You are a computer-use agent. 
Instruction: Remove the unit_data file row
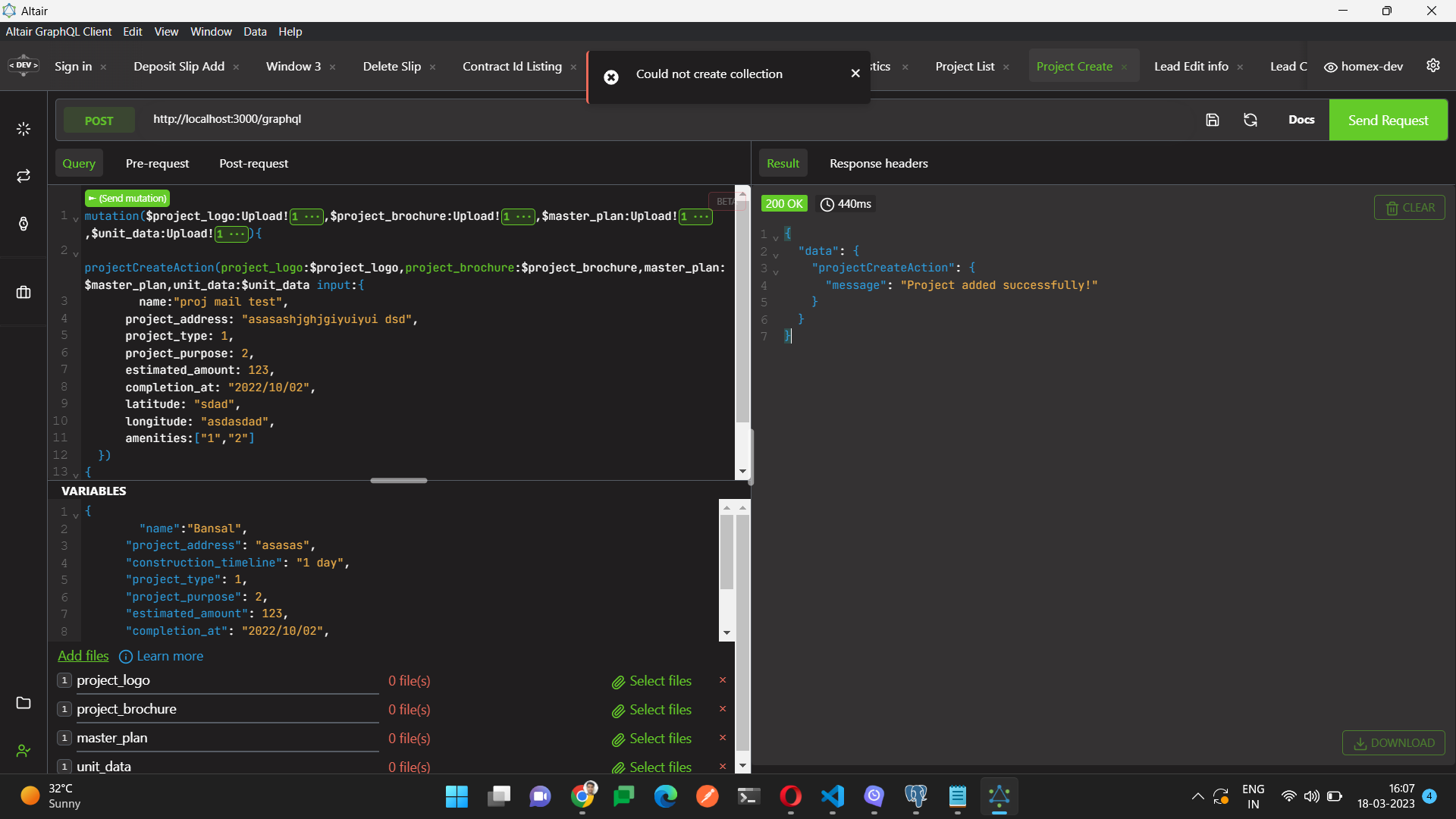pos(723,766)
